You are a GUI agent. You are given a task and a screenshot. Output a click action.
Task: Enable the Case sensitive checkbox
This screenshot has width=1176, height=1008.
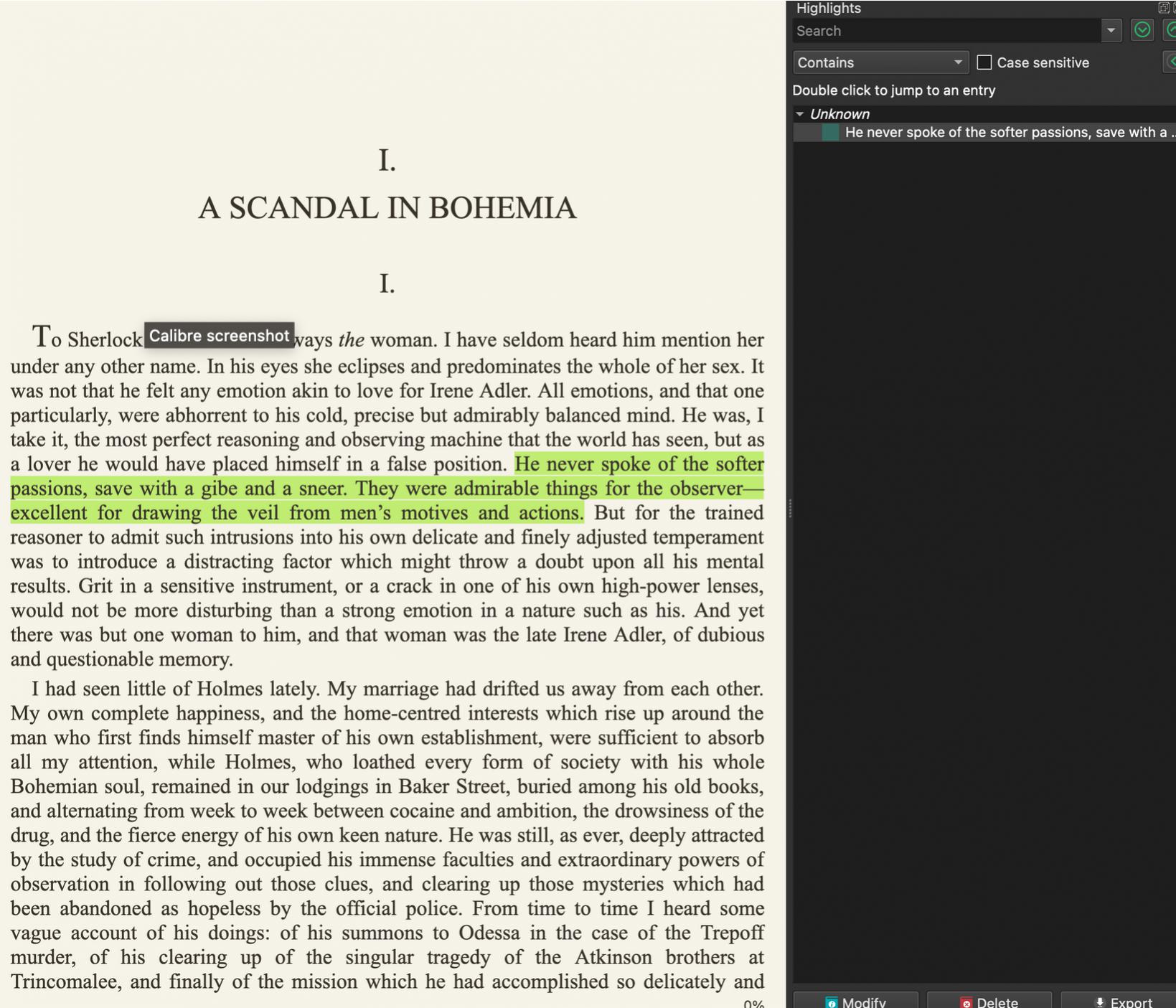[x=984, y=62]
